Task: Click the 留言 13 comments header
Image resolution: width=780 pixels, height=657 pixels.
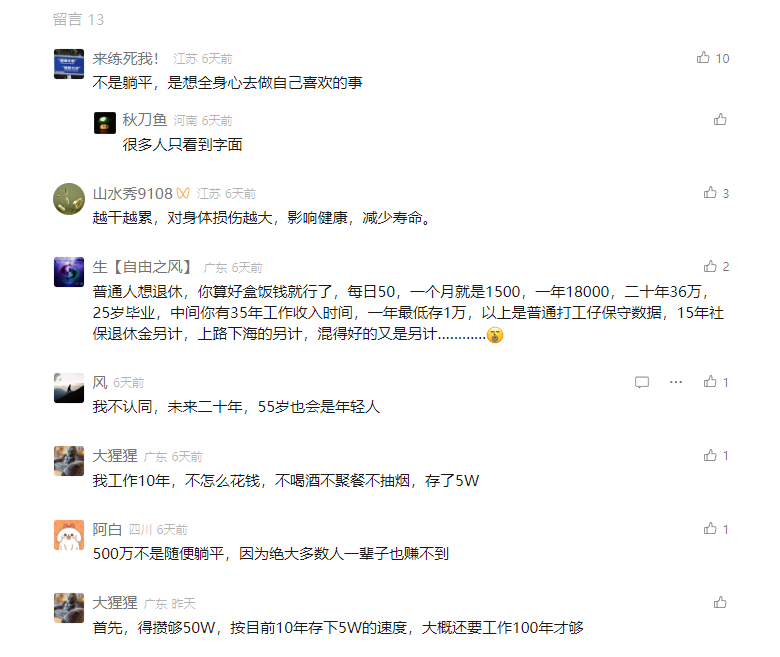Action: click(x=78, y=19)
